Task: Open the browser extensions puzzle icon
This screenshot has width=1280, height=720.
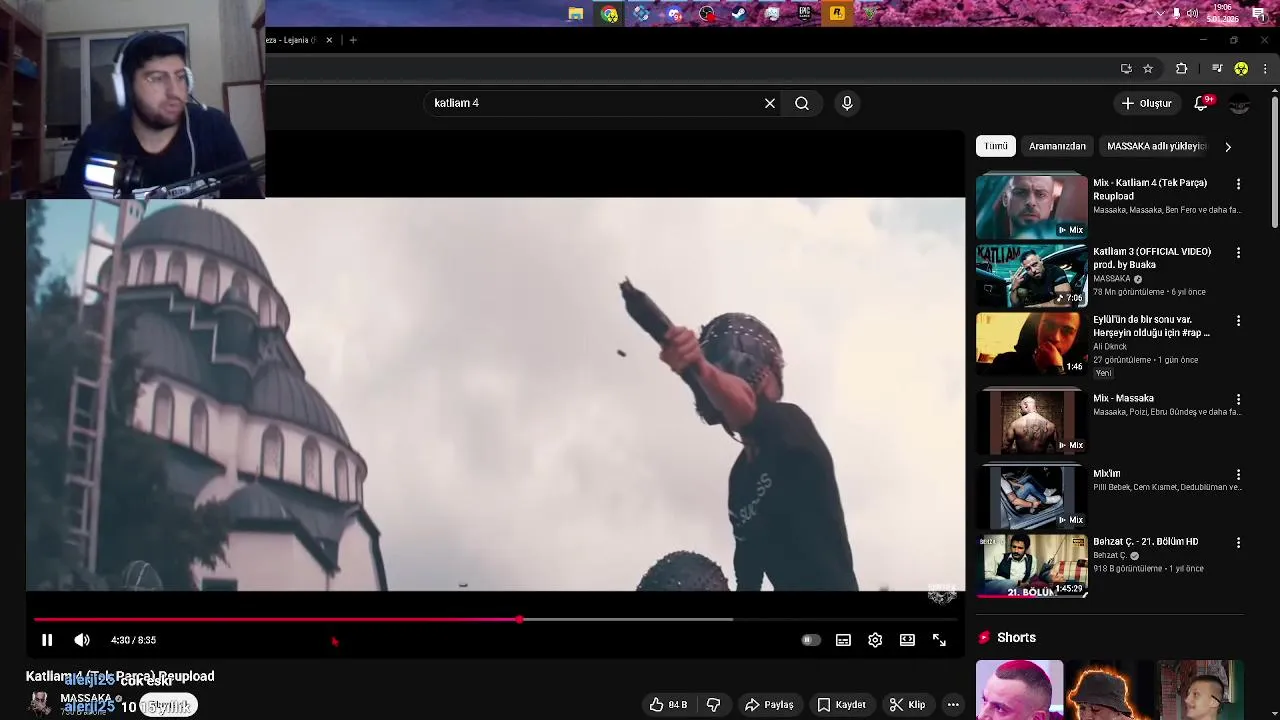Action: click(x=1181, y=68)
